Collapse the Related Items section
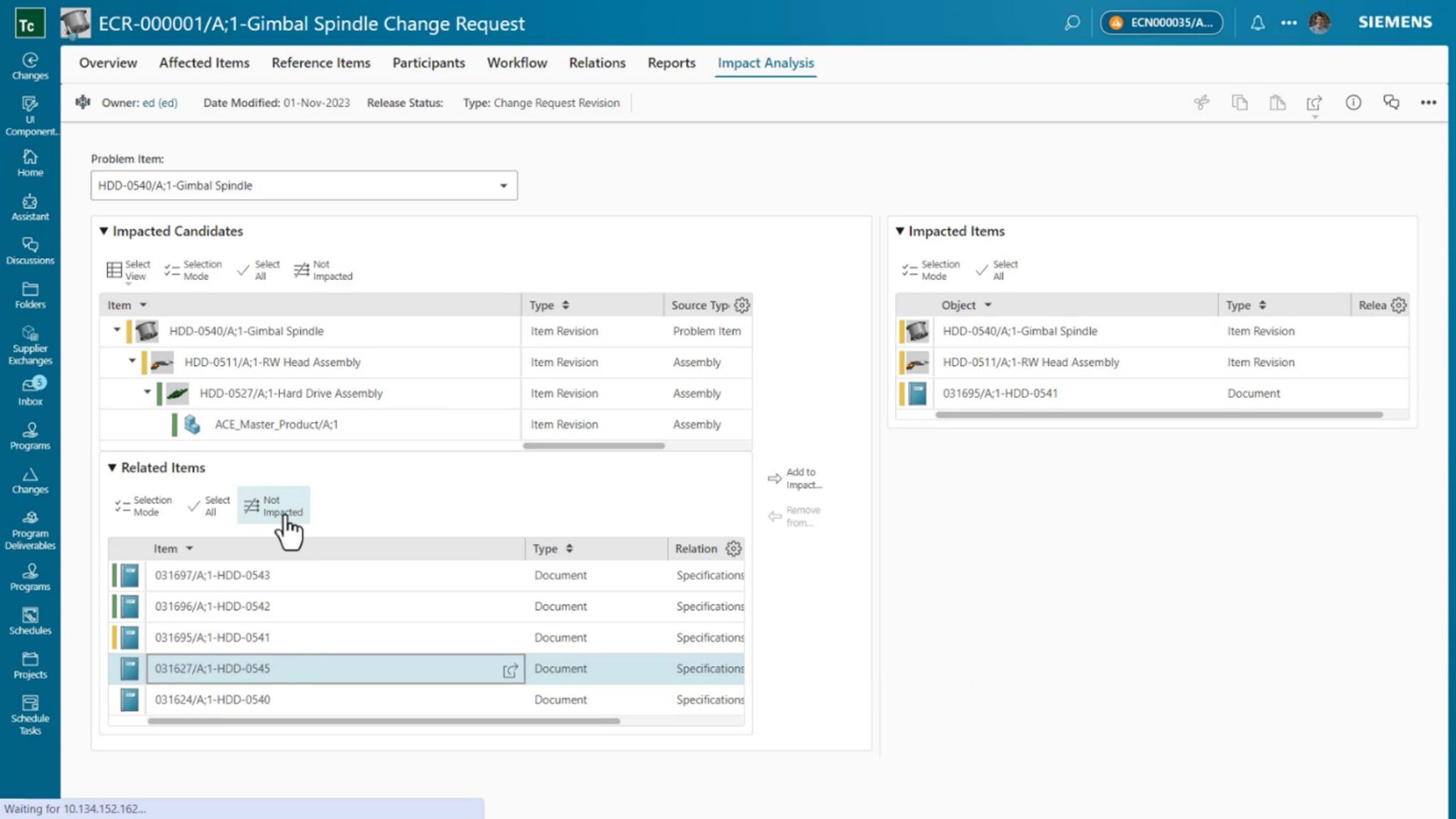 pos(113,467)
